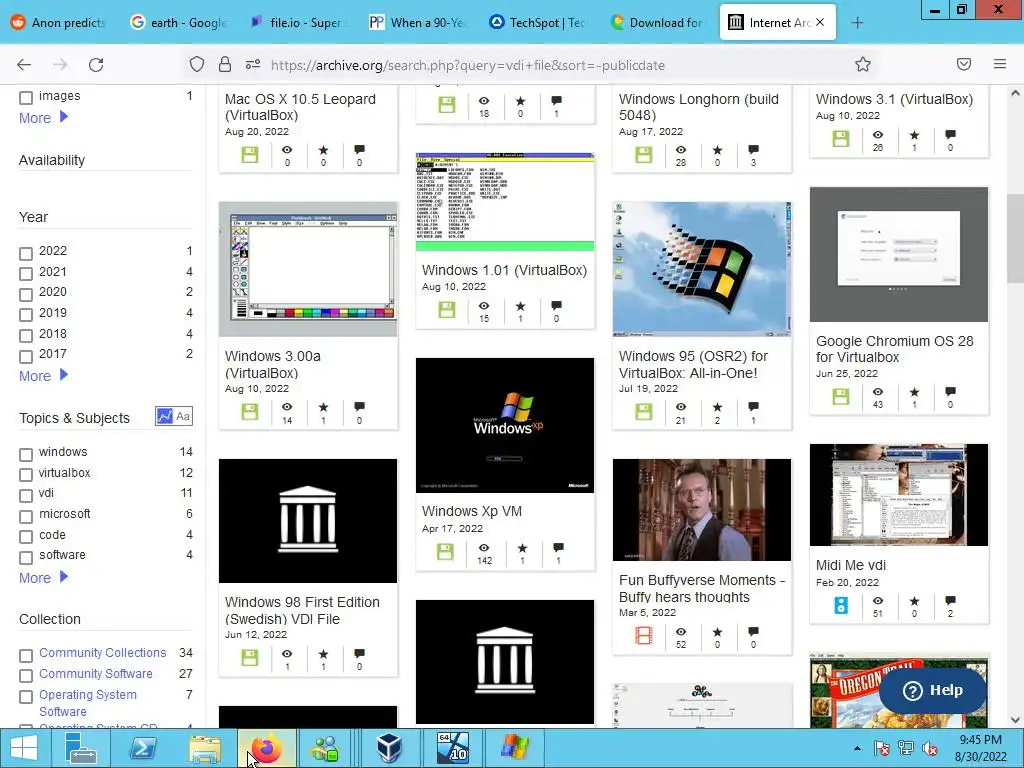Open Mac OS X 10.5 Leopard title
This screenshot has height=768, width=1024.
300,107
